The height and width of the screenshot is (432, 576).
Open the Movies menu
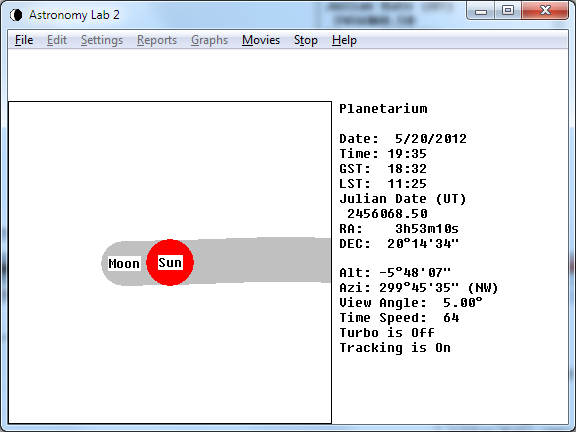coord(261,40)
